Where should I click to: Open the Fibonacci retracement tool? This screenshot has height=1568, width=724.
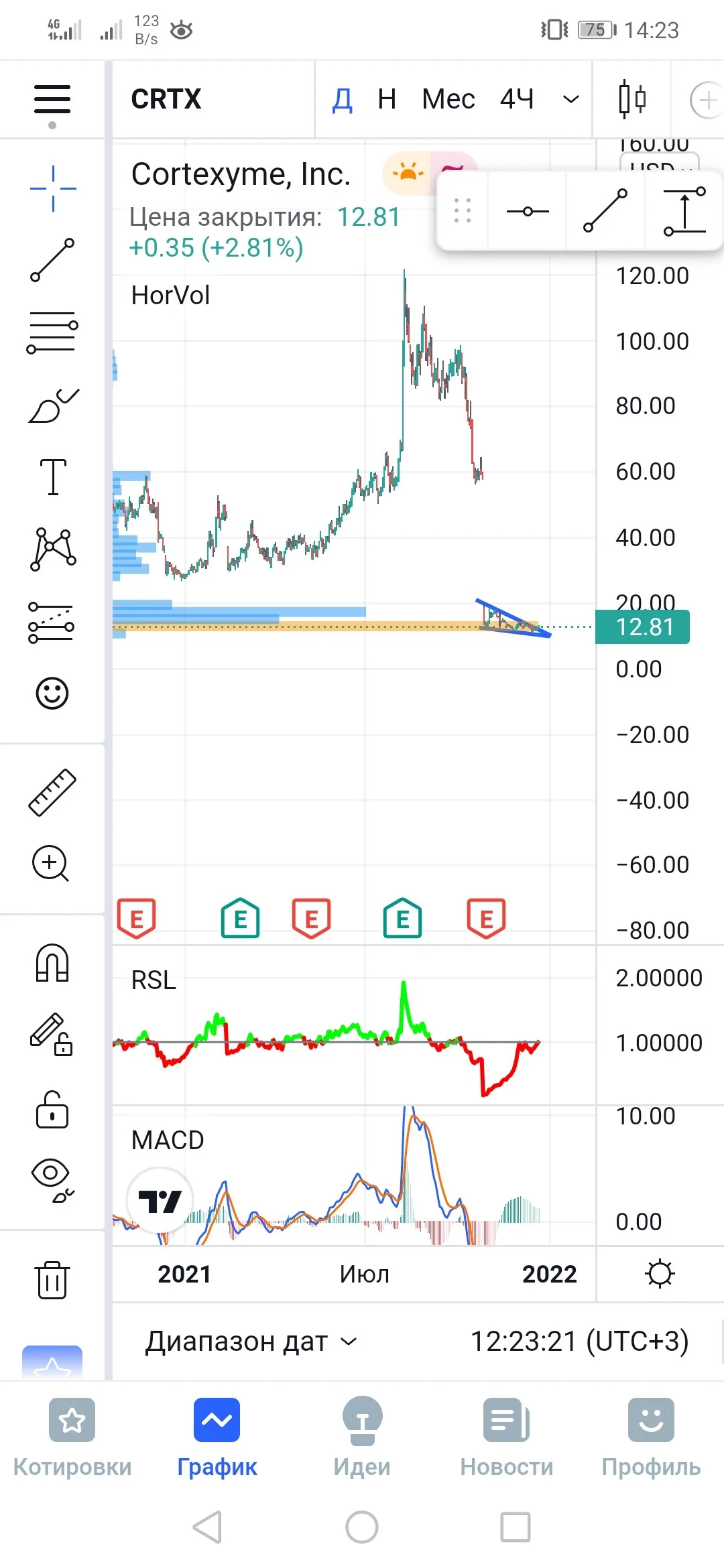[52, 332]
